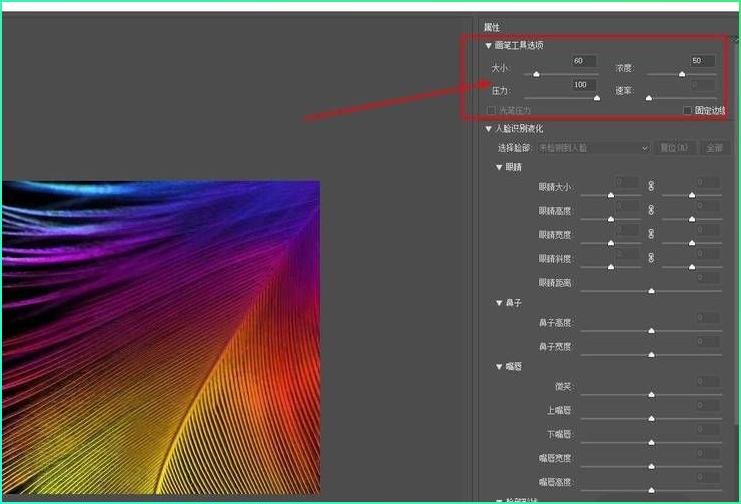Click the right 眼睛大小 slider handle
Viewport: 741px width, 504px height.
tap(692, 195)
